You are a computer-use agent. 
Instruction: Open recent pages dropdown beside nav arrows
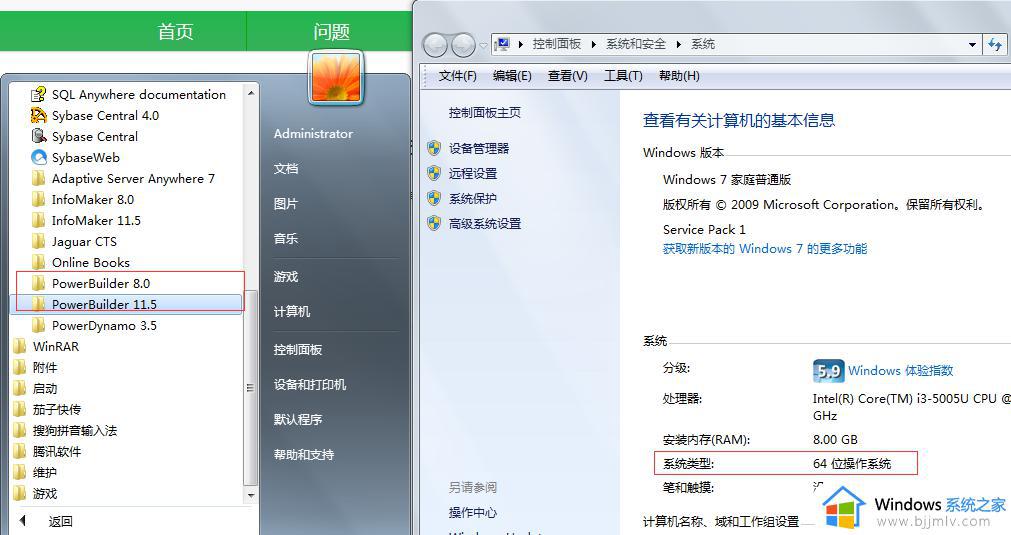click(x=483, y=46)
